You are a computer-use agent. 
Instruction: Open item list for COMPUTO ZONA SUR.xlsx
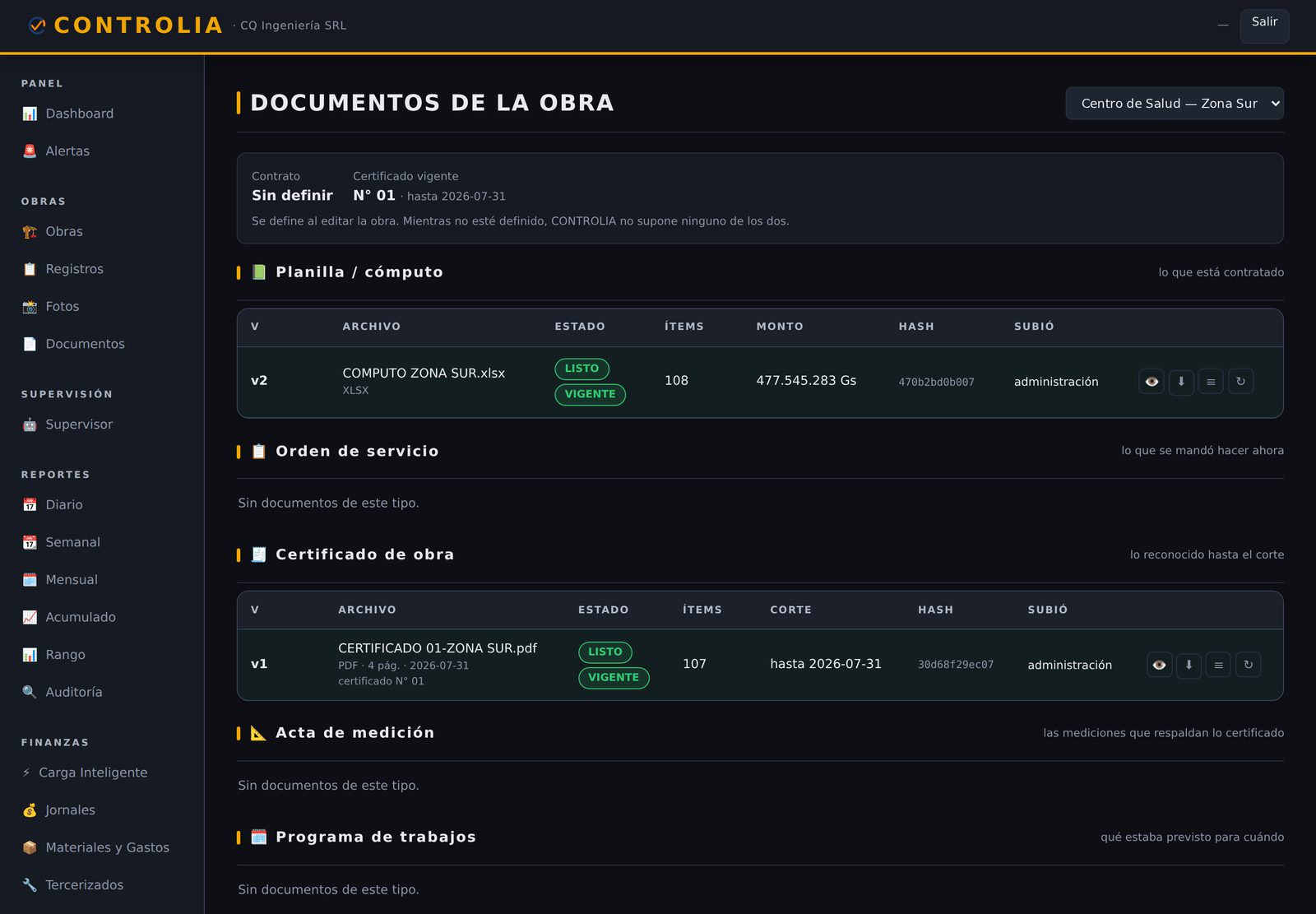(1211, 382)
